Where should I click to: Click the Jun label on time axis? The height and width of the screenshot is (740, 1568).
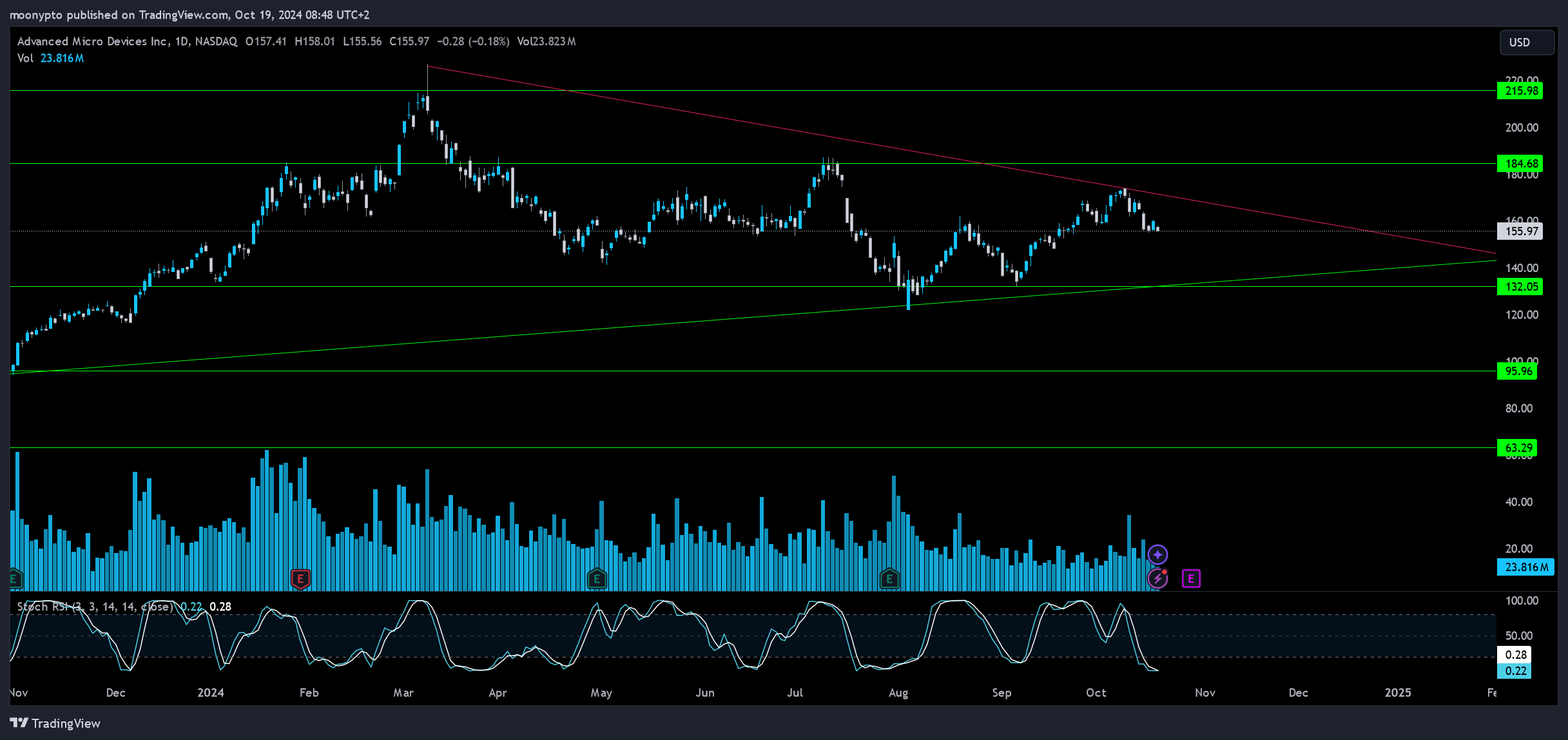click(x=705, y=693)
